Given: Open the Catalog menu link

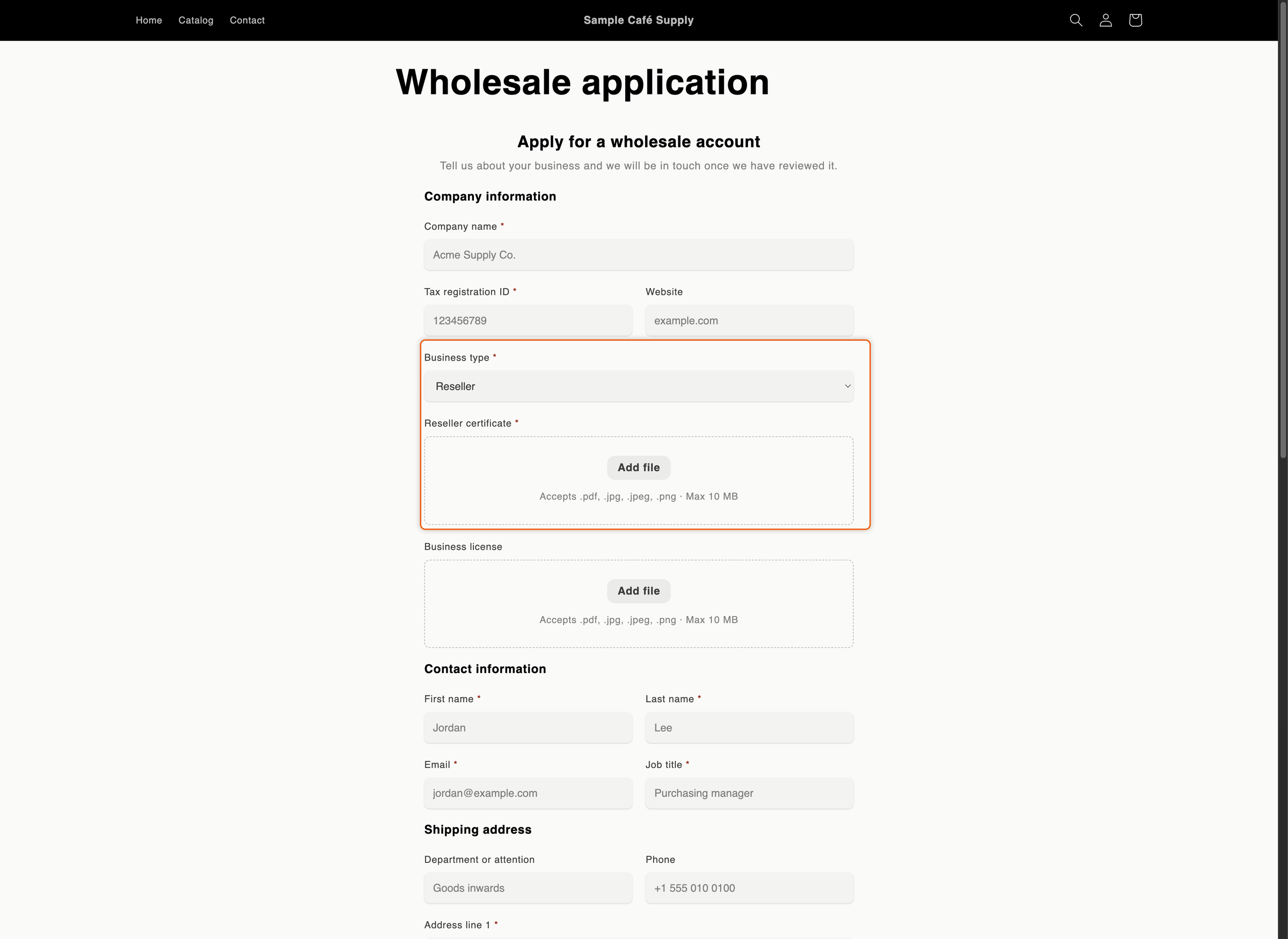Looking at the screenshot, I should (x=195, y=20).
